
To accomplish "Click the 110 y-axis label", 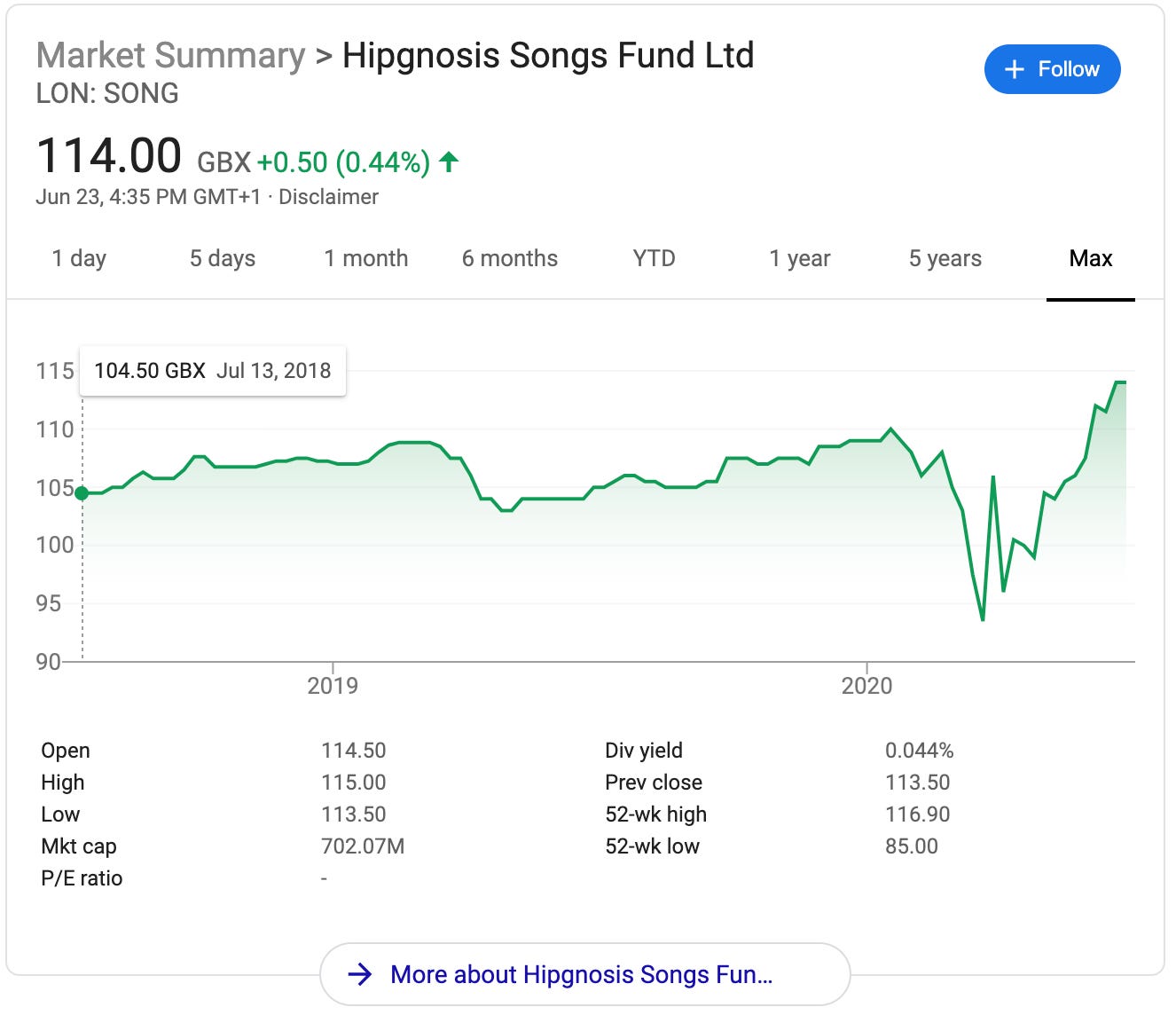I will pyautogui.click(x=55, y=429).
